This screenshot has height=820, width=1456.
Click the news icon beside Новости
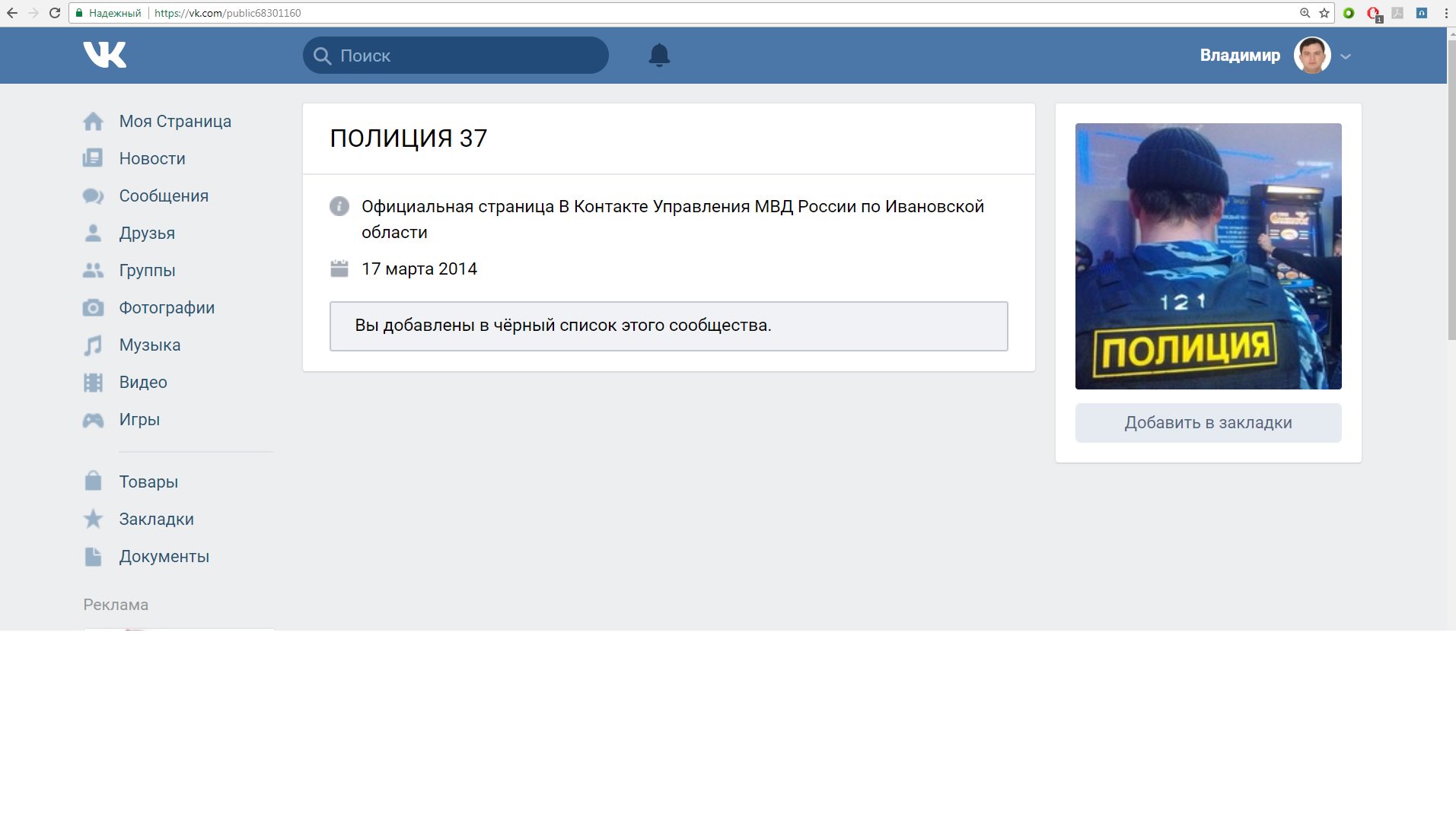93,158
